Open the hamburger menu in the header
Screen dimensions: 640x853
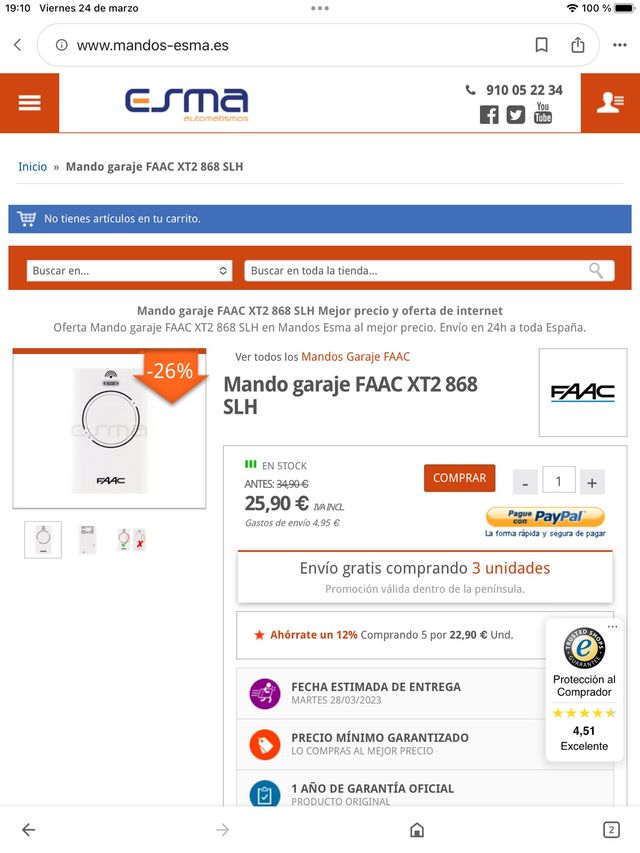[x=29, y=103]
